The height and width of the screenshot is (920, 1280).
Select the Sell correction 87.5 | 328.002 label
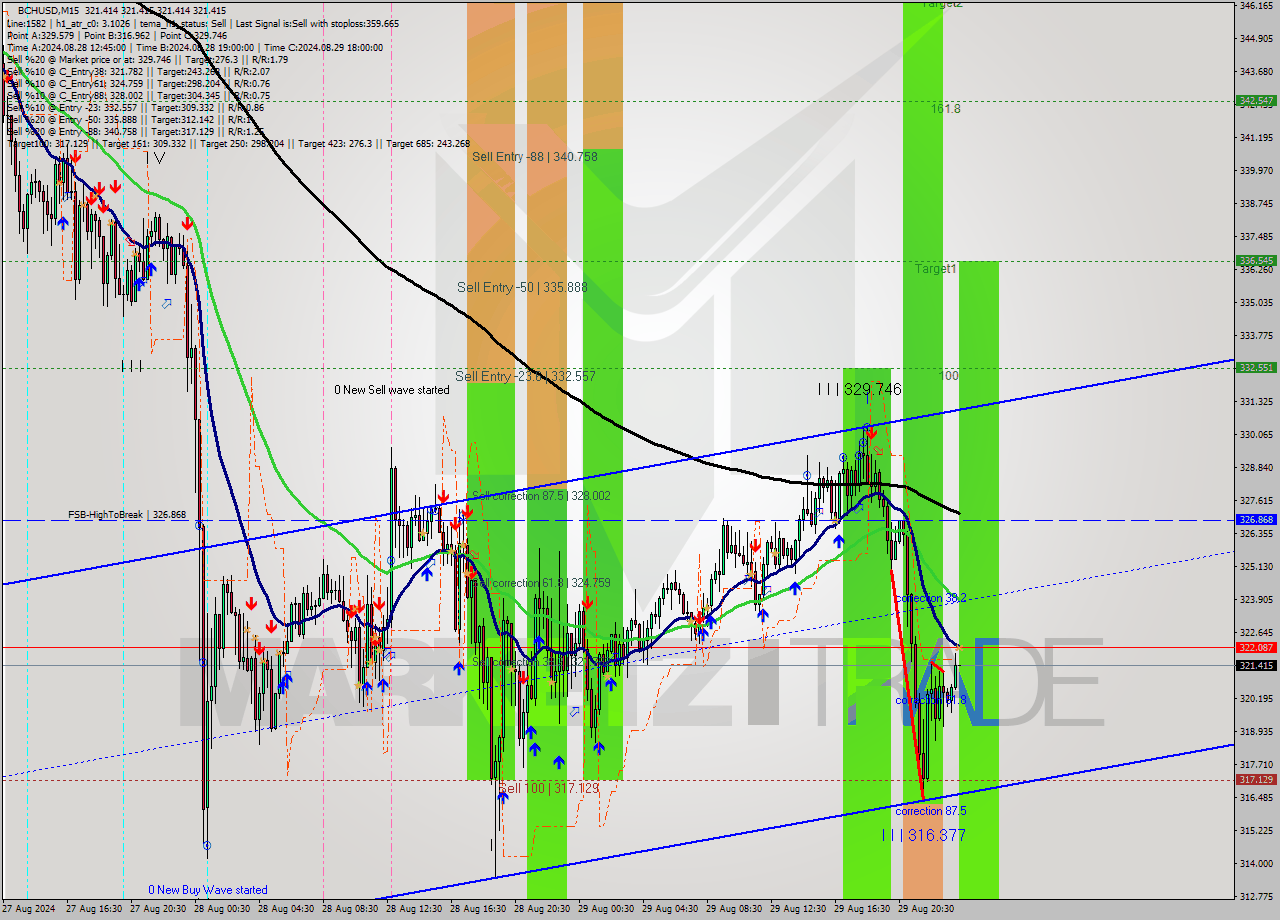541,495
